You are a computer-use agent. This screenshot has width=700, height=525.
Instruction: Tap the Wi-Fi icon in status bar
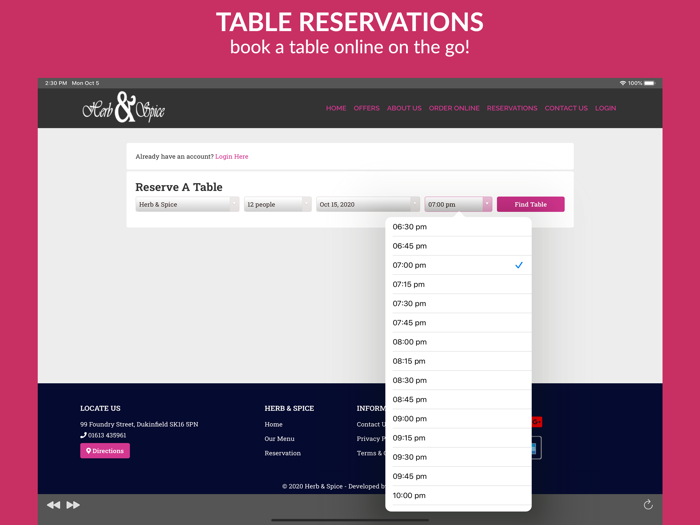(623, 83)
